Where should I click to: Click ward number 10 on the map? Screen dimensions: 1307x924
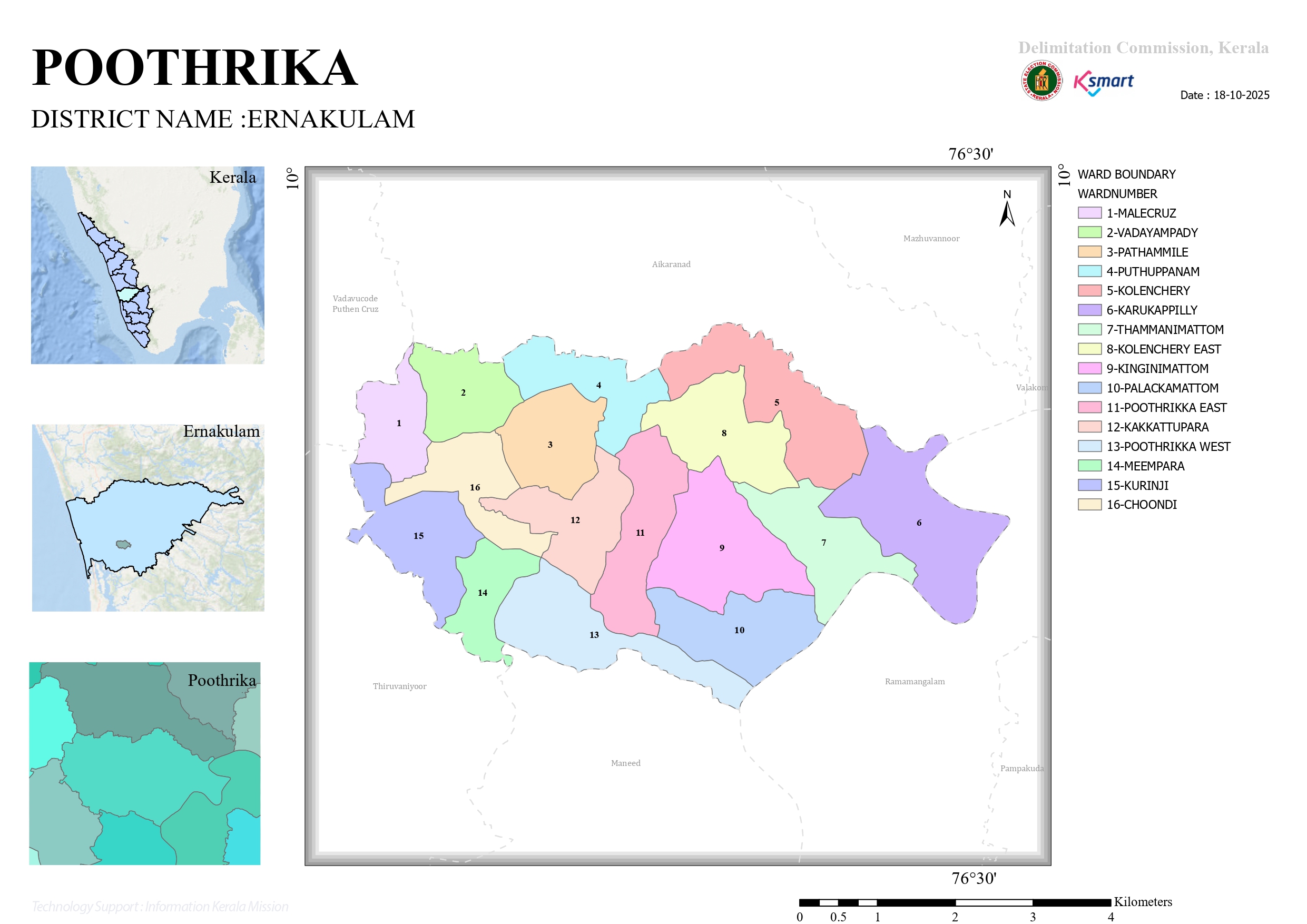pyautogui.click(x=739, y=630)
